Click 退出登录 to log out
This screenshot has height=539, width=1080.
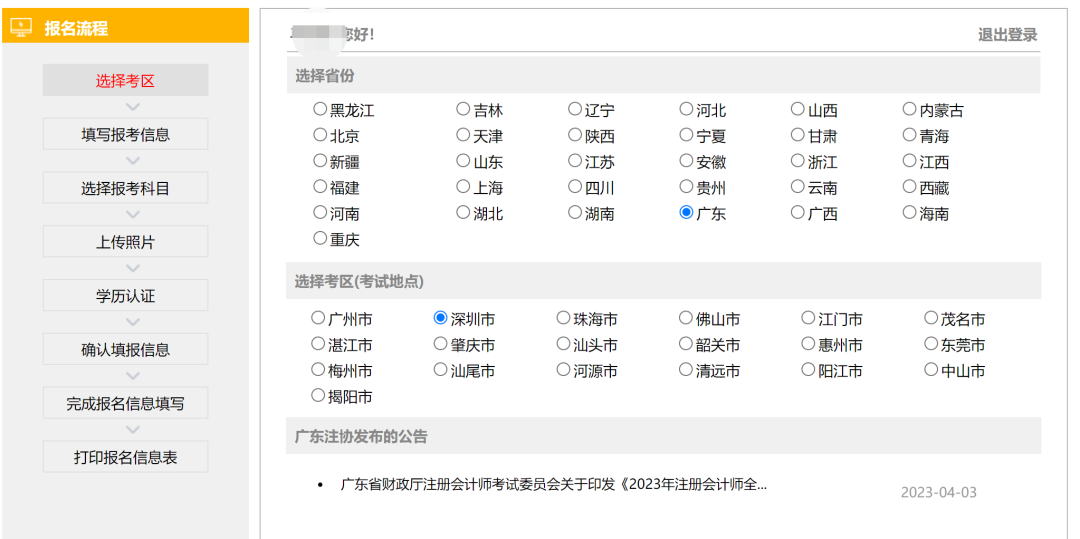coord(1007,35)
